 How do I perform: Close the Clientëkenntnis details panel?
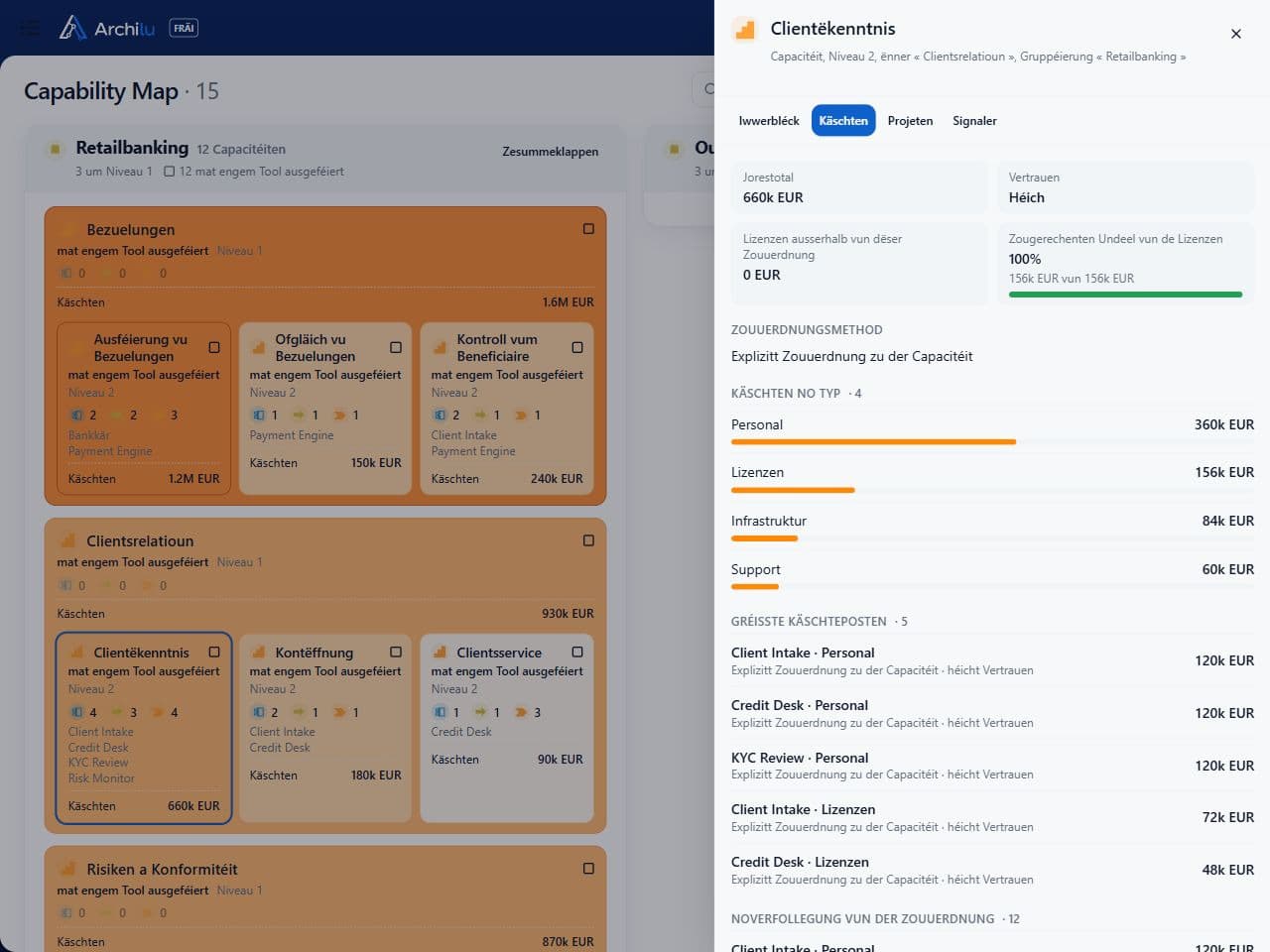(1235, 34)
